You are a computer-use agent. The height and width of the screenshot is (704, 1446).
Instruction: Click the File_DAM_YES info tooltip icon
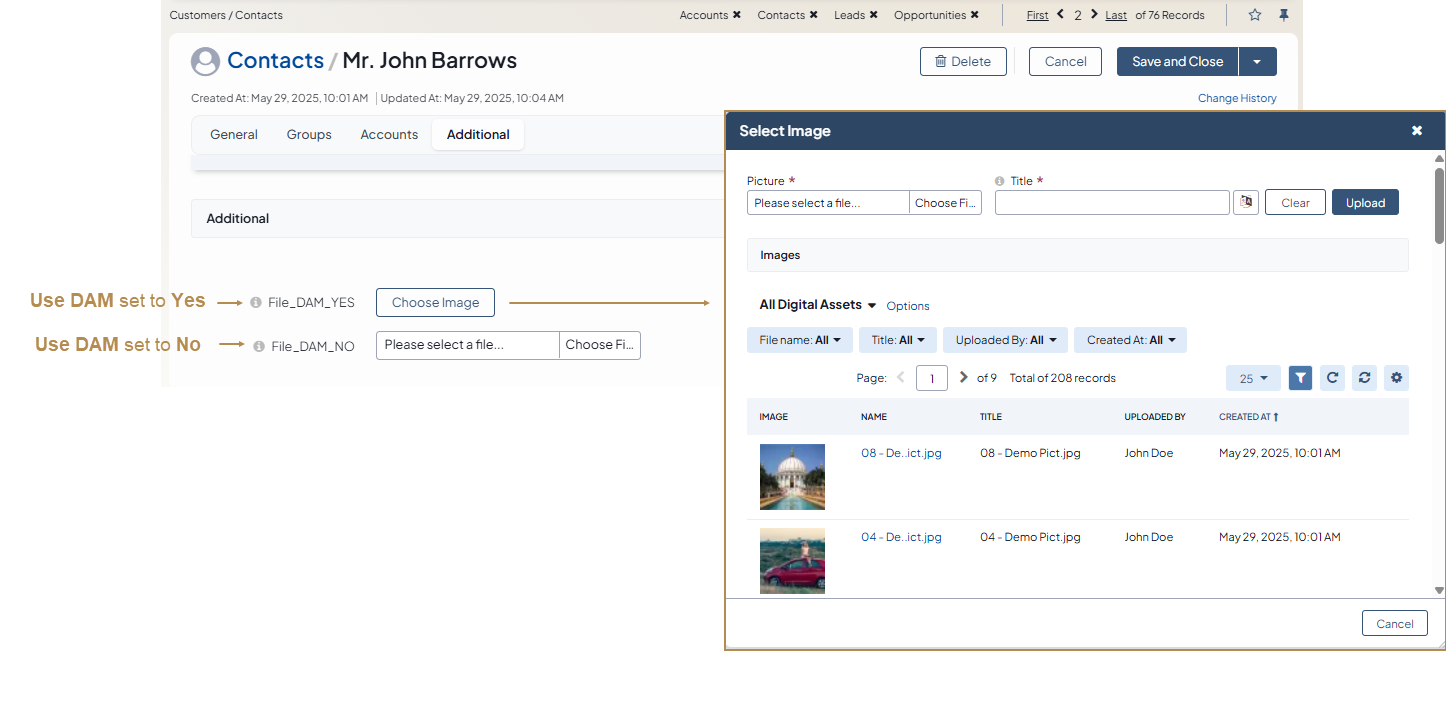click(x=256, y=303)
